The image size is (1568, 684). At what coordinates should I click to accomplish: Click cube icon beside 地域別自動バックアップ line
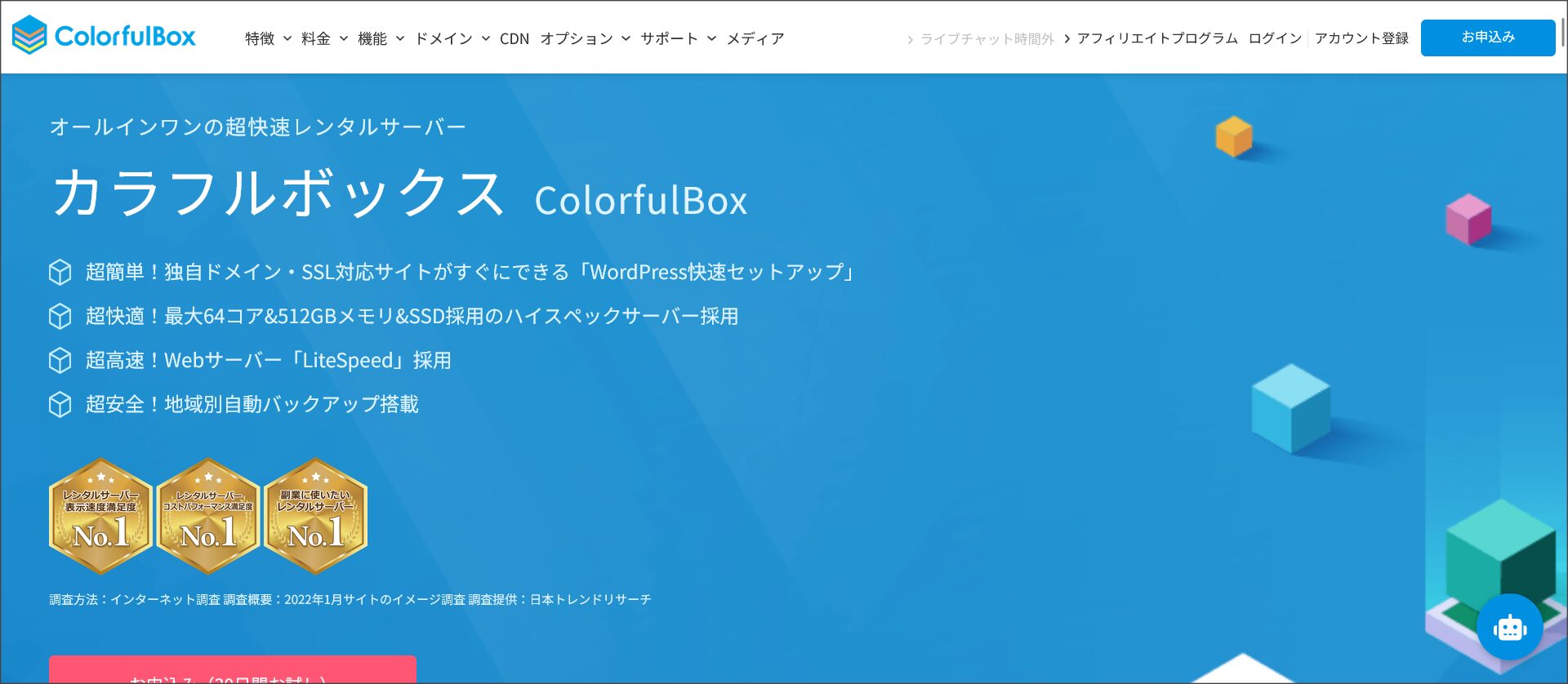point(60,404)
